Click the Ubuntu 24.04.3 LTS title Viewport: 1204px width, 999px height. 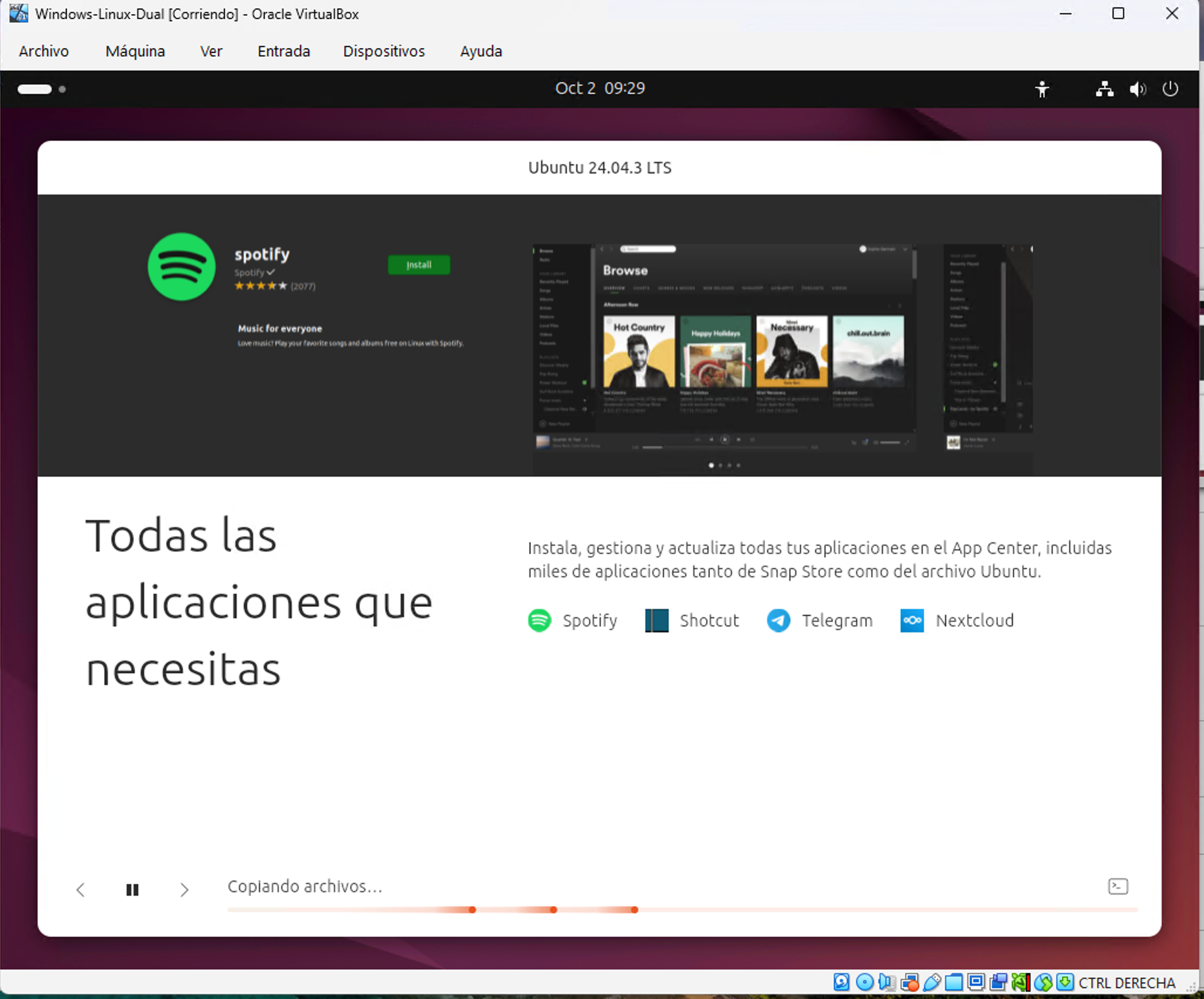pyautogui.click(x=600, y=168)
